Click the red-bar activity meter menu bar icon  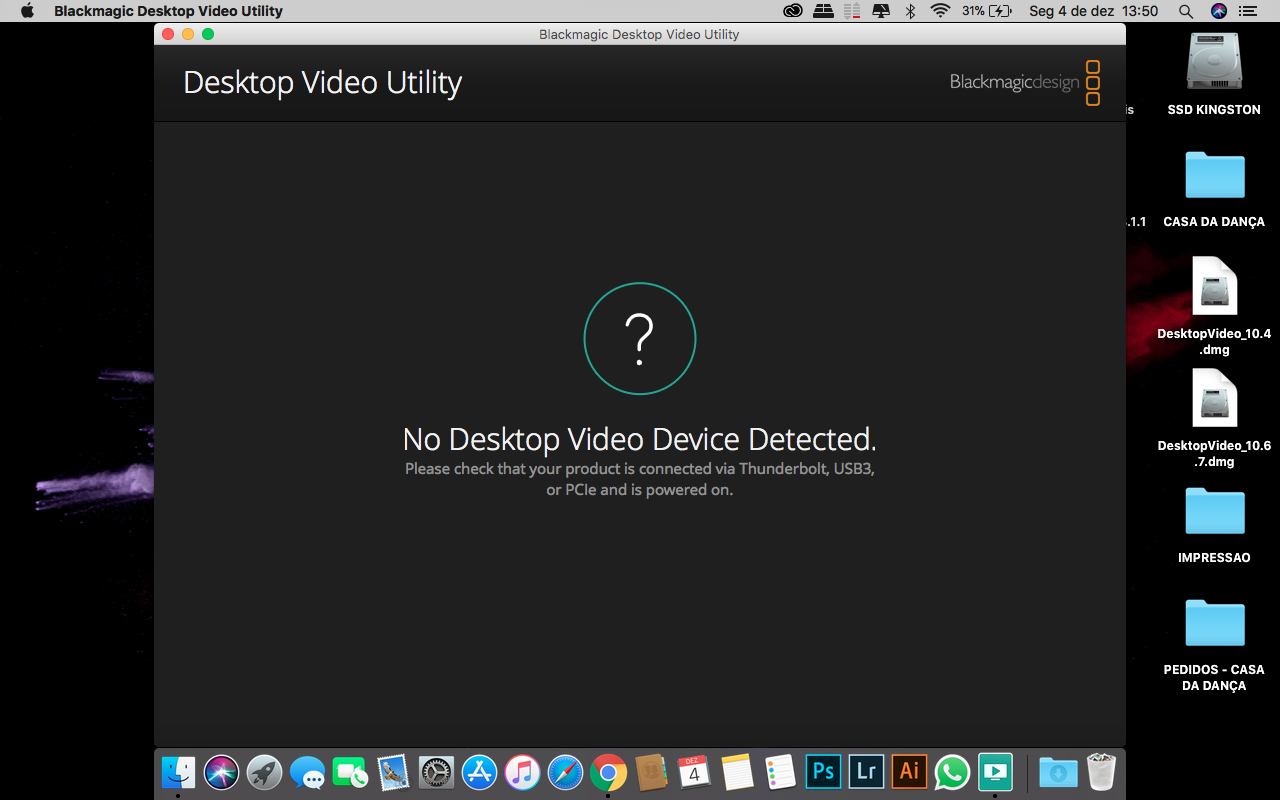pos(852,11)
